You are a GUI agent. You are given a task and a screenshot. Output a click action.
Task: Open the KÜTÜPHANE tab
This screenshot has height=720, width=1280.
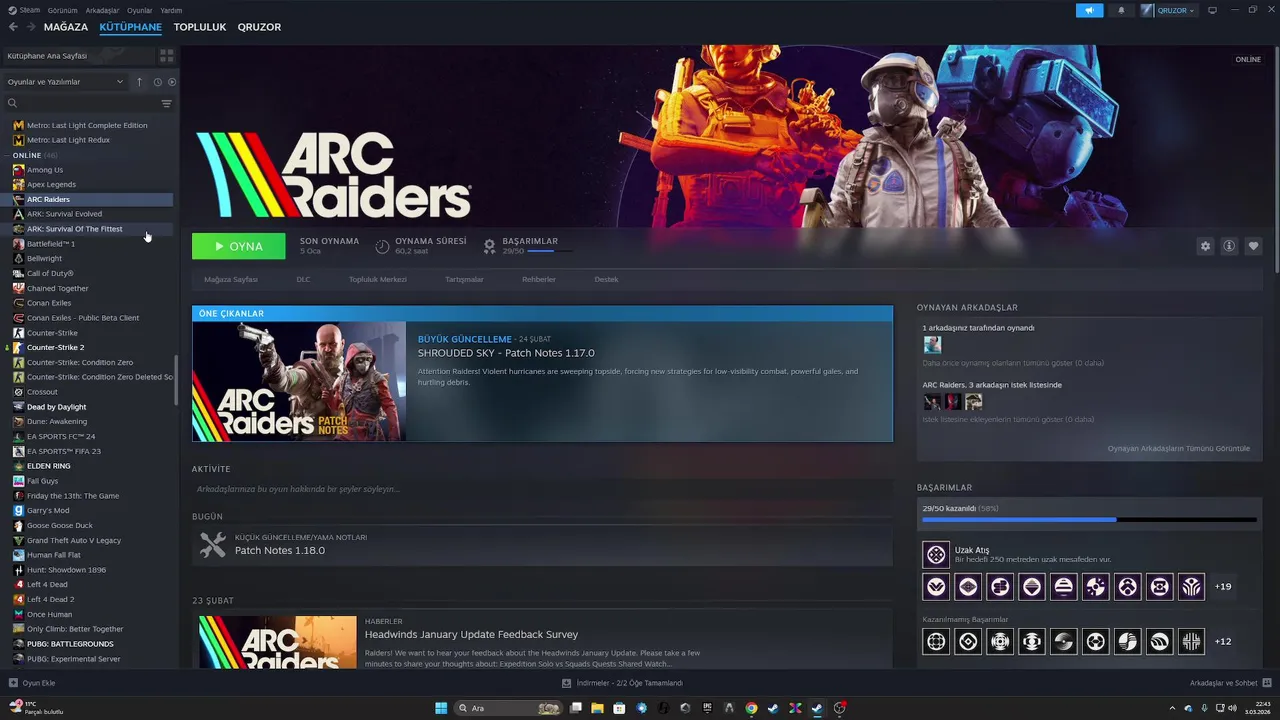pyautogui.click(x=131, y=27)
